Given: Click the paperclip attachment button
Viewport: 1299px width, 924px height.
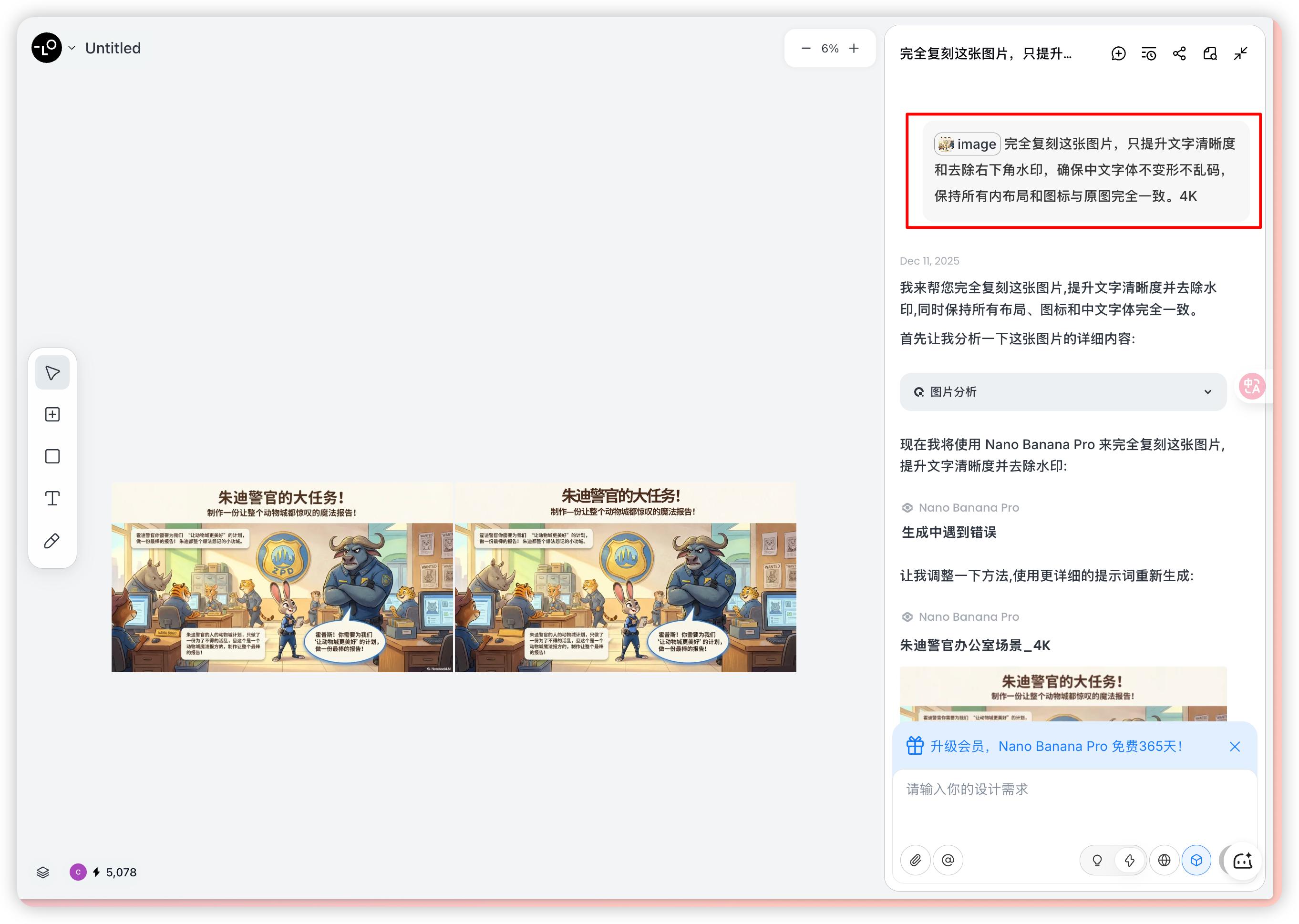Looking at the screenshot, I should pyautogui.click(x=916, y=860).
